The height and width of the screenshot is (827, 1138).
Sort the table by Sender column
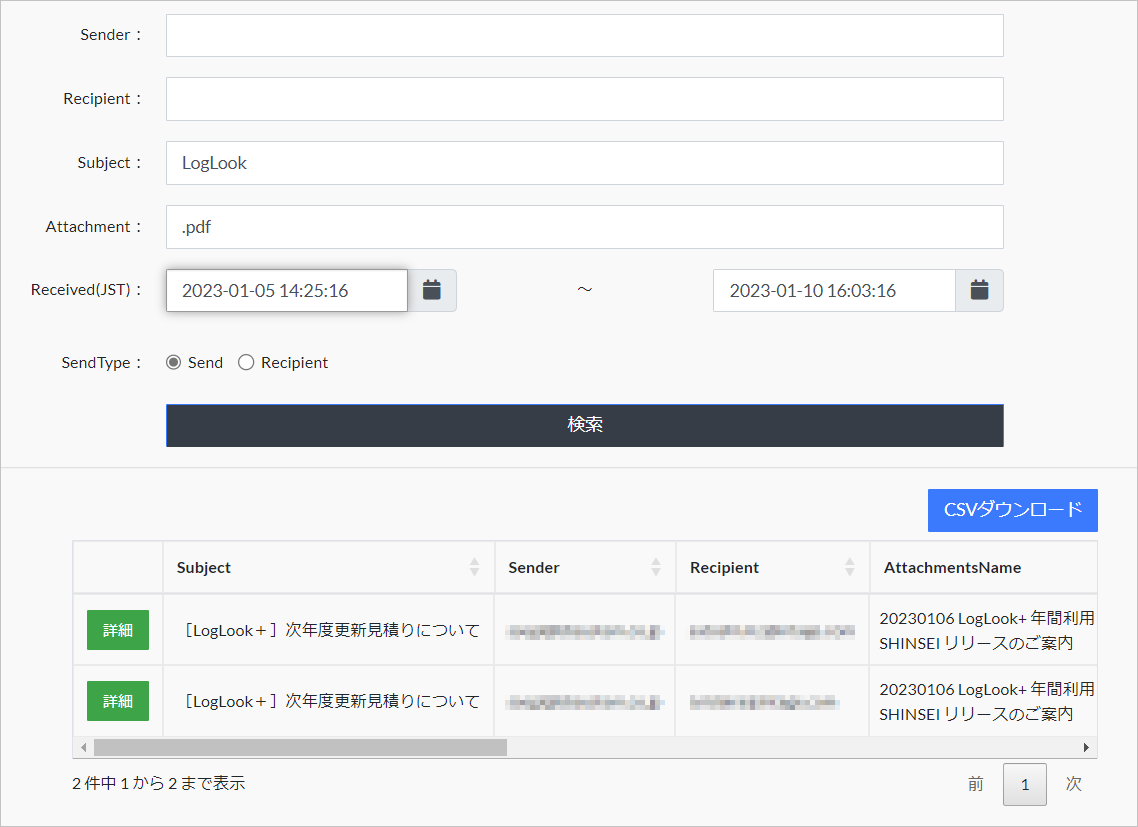[x=656, y=567]
